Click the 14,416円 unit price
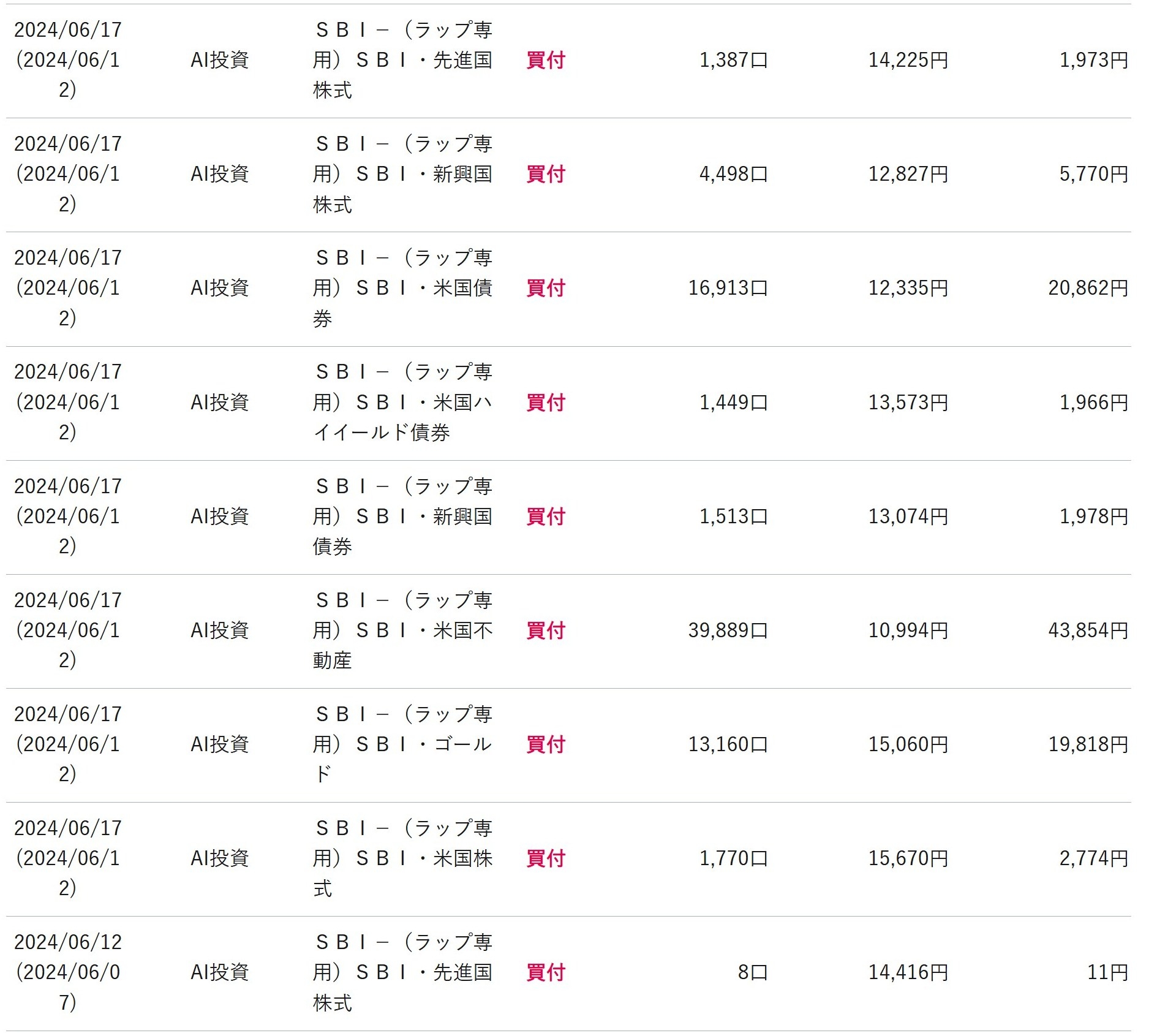 pyautogui.click(x=908, y=972)
